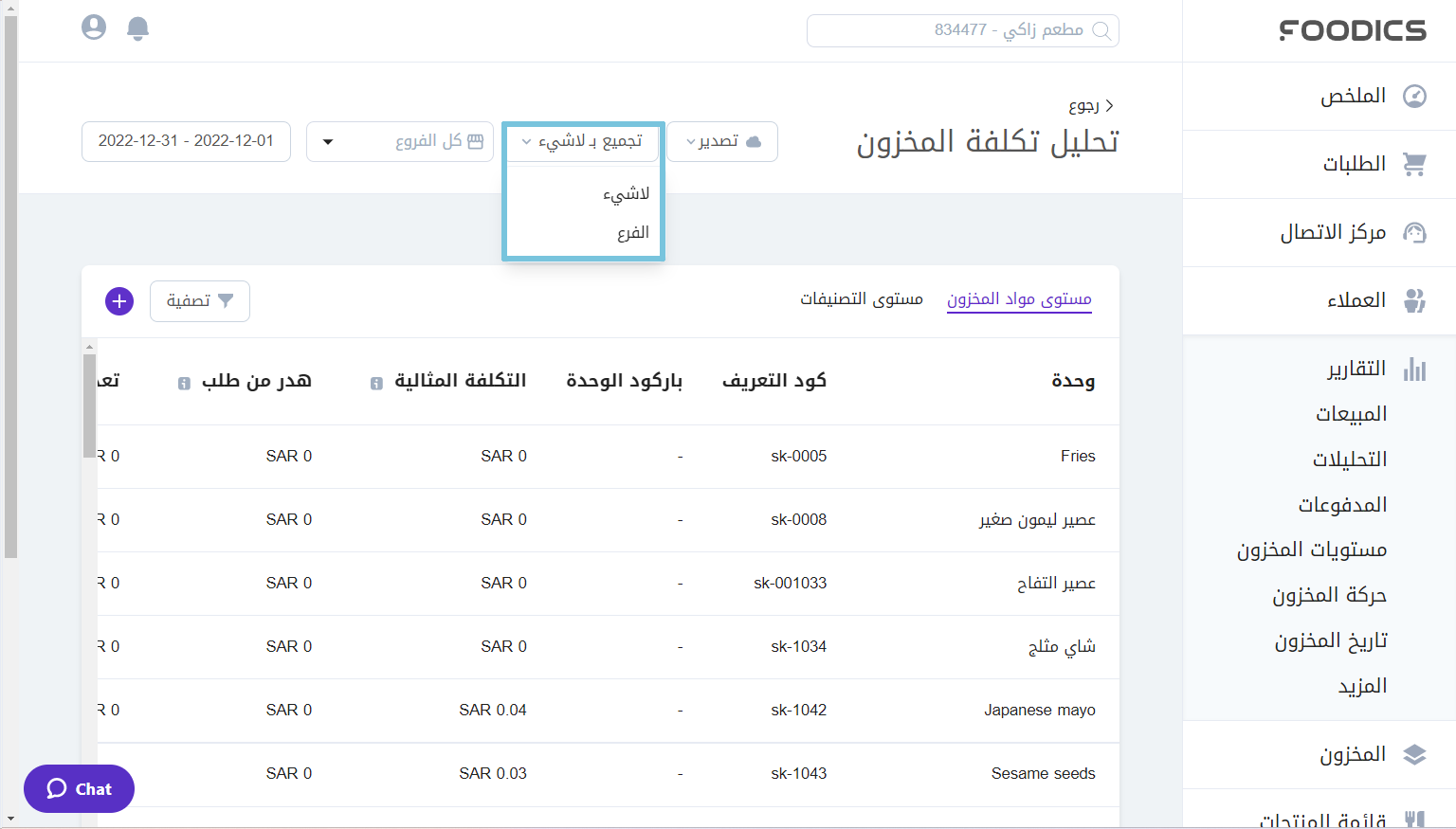The image size is (1456, 829).
Task: Open the التقارير reports bar-chart icon
Action: [x=1415, y=369]
